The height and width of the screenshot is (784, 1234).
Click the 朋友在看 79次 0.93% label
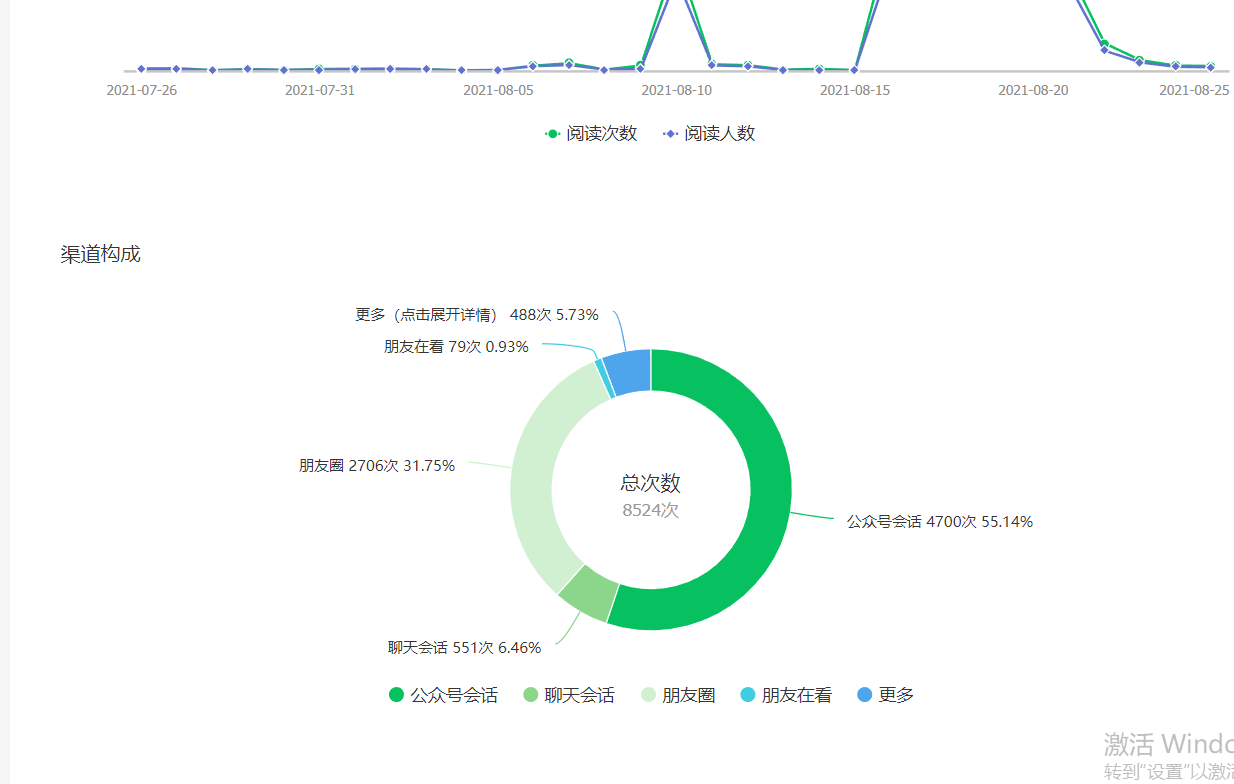click(x=456, y=347)
